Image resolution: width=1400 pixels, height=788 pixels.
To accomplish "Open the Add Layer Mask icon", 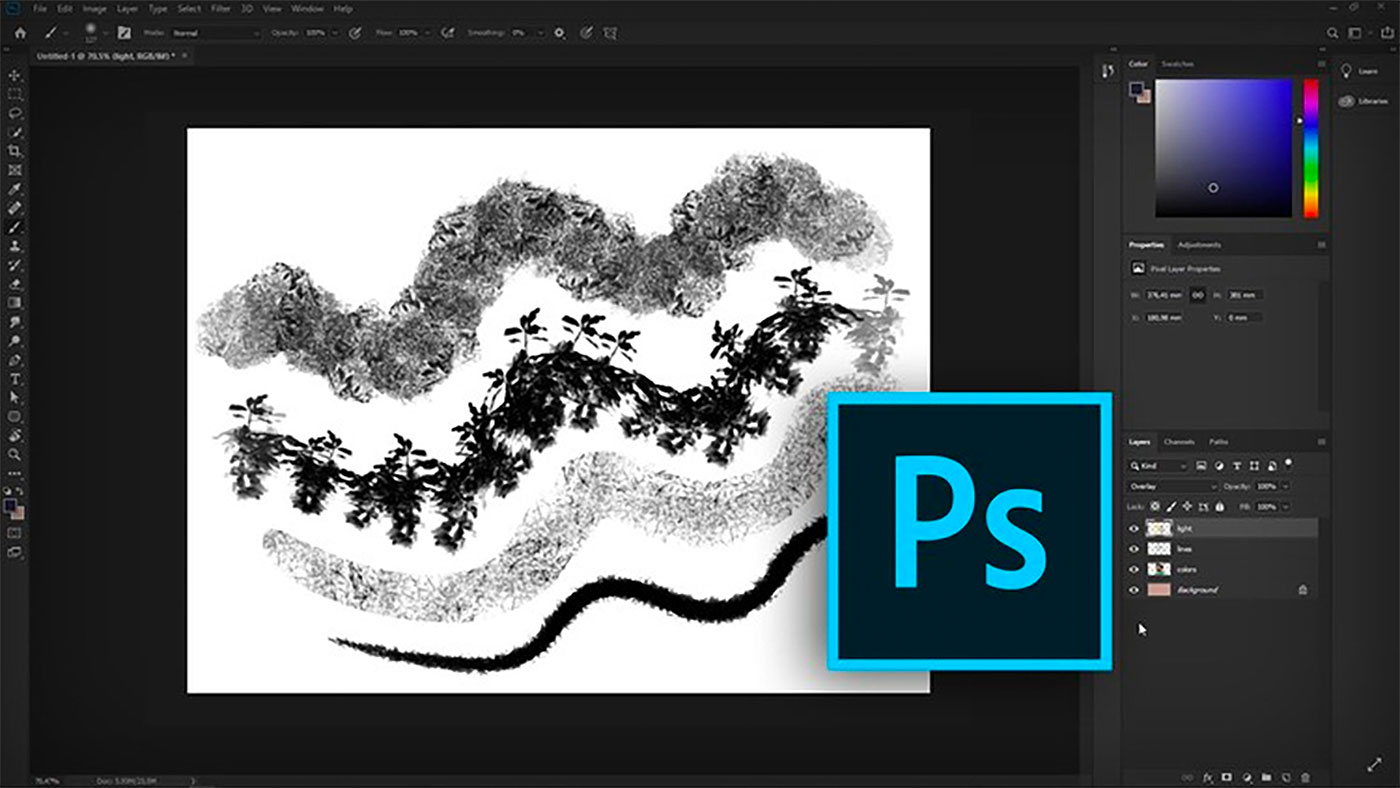I will 1226,777.
